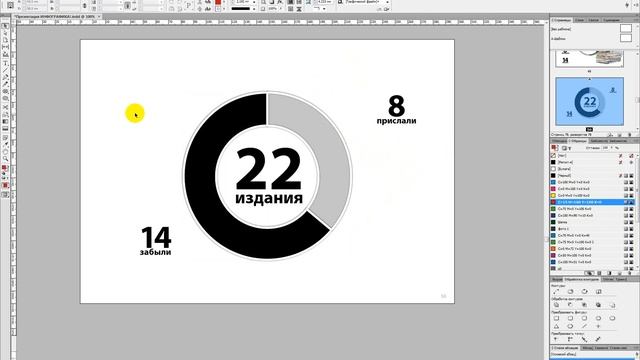Click Close Path icon in Pathfinder panel
The width and height of the screenshot is (640, 360).
[x=584, y=291]
